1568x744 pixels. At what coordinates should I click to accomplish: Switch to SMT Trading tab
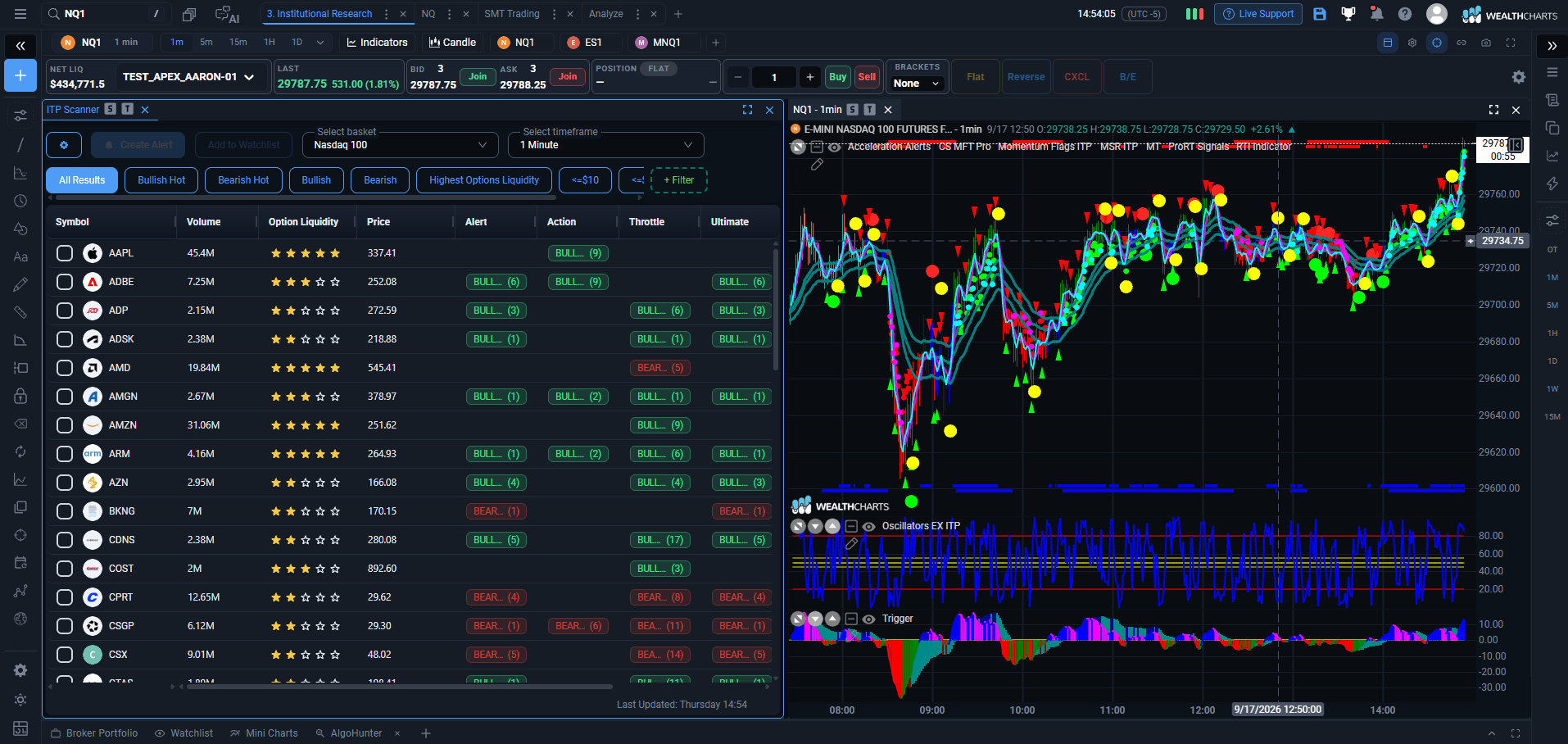pos(512,14)
